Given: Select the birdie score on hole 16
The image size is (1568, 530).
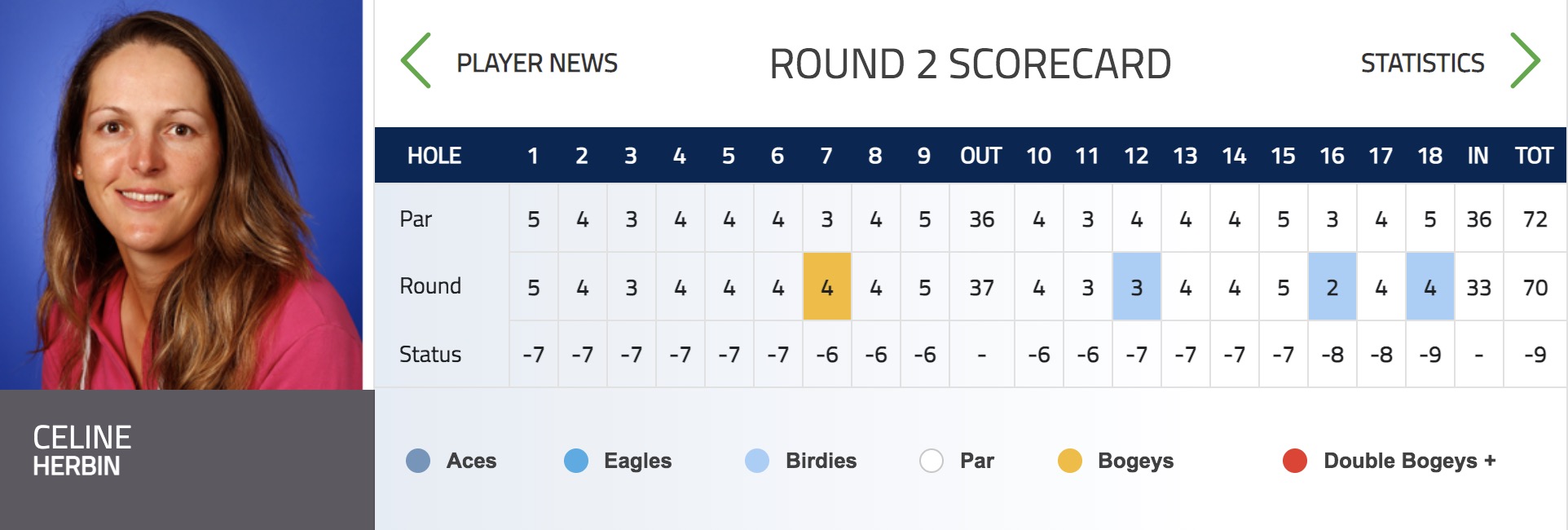Looking at the screenshot, I should pyautogui.click(x=1332, y=286).
